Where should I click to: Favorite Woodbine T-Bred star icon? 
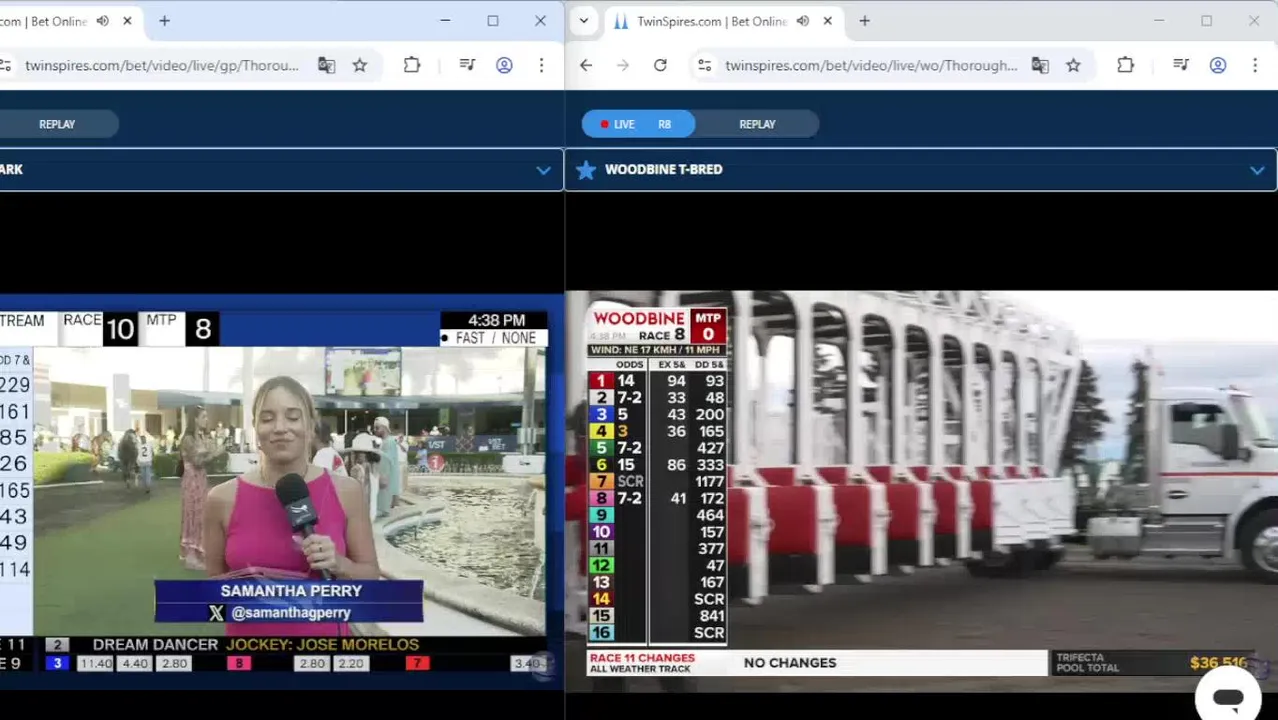point(586,170)
